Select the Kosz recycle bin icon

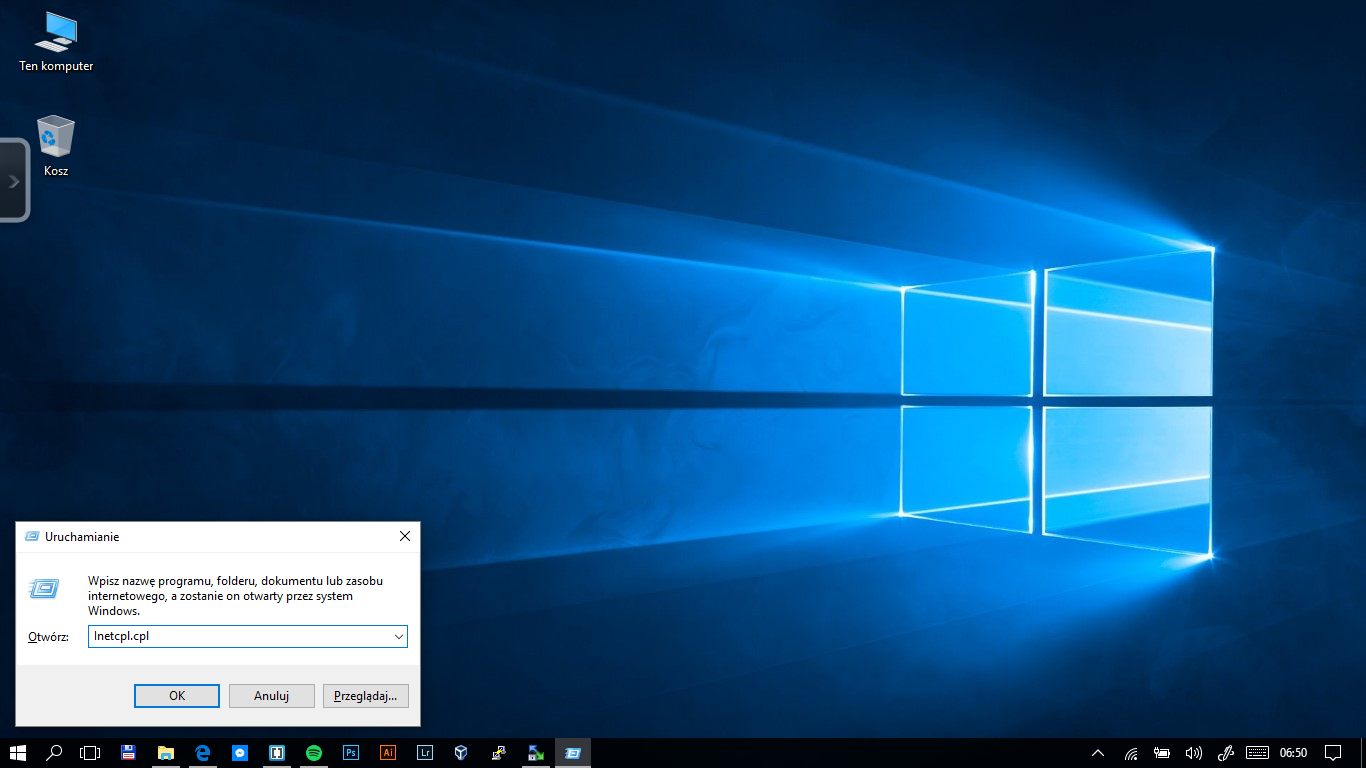point(56,146)
